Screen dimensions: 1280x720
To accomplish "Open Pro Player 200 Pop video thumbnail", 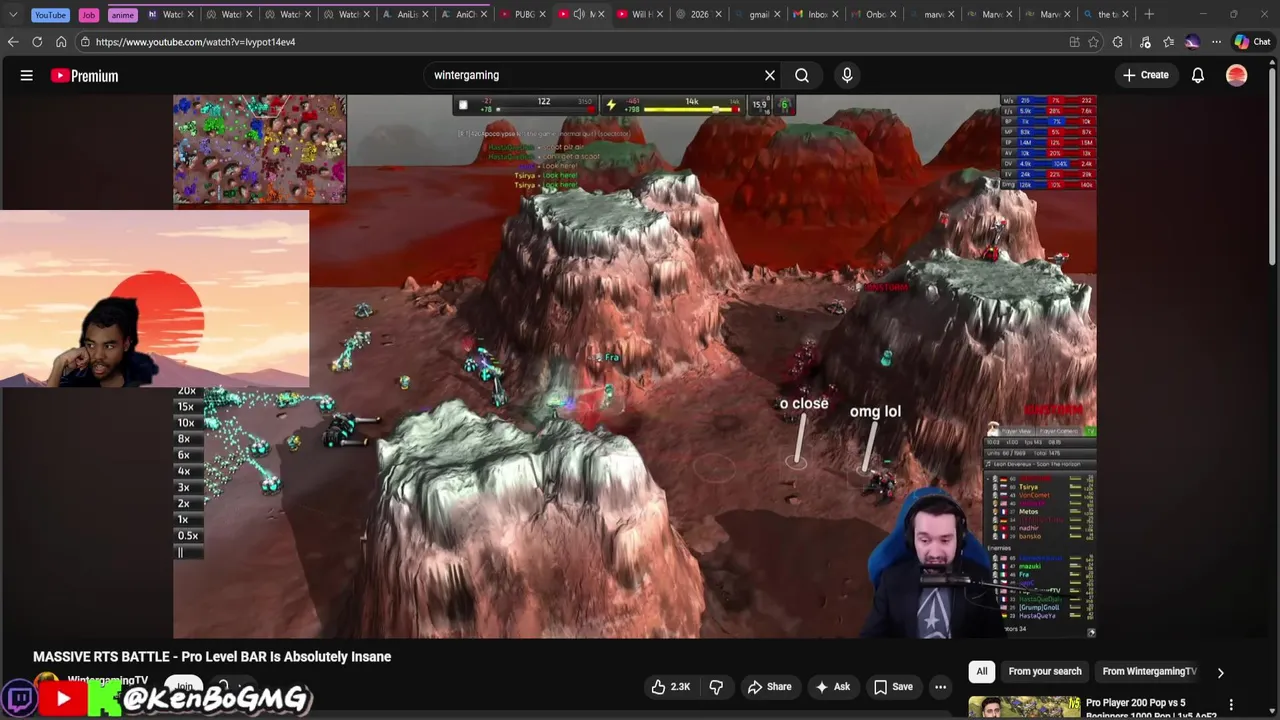I will tap(1024, 708).
